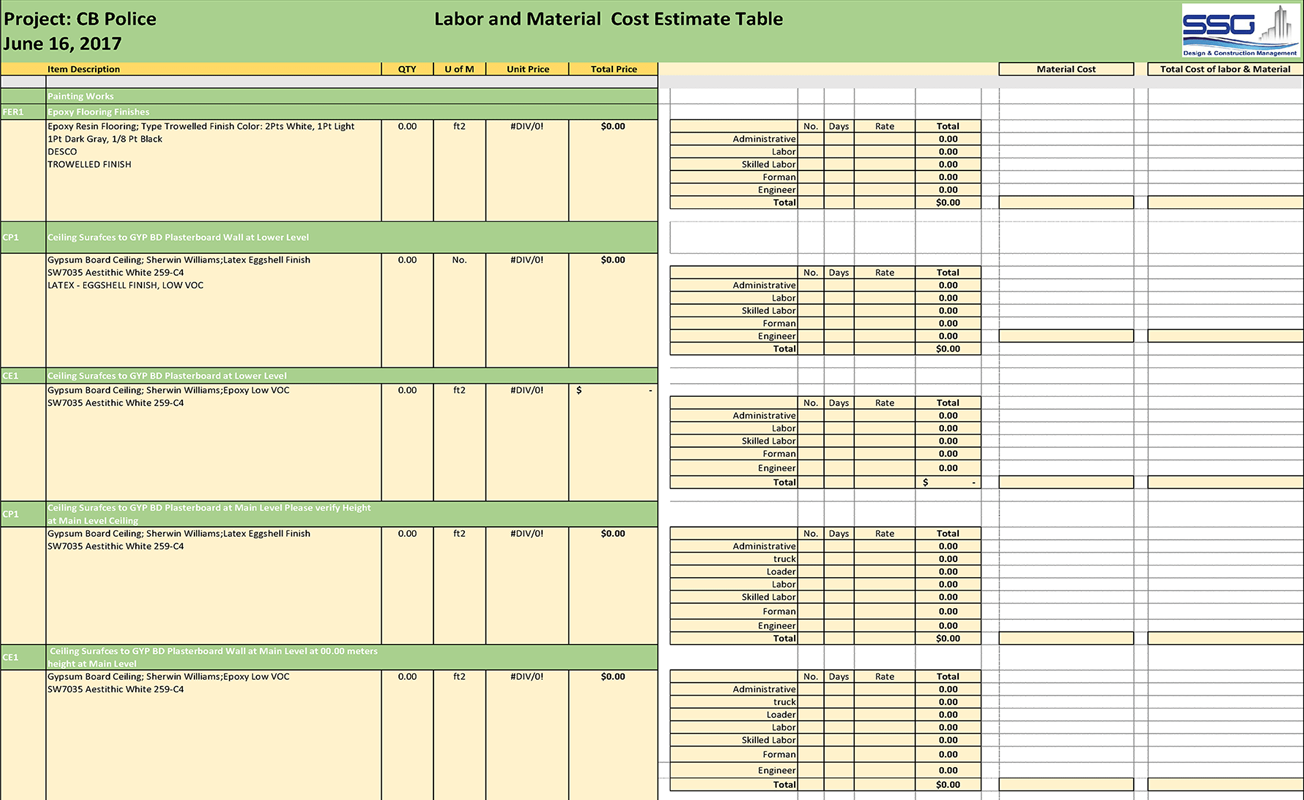Select the 'Epoxy Resin Flooring; Type Trowelled Finish' description line
1304x800 pixels.
click(201, 127)
